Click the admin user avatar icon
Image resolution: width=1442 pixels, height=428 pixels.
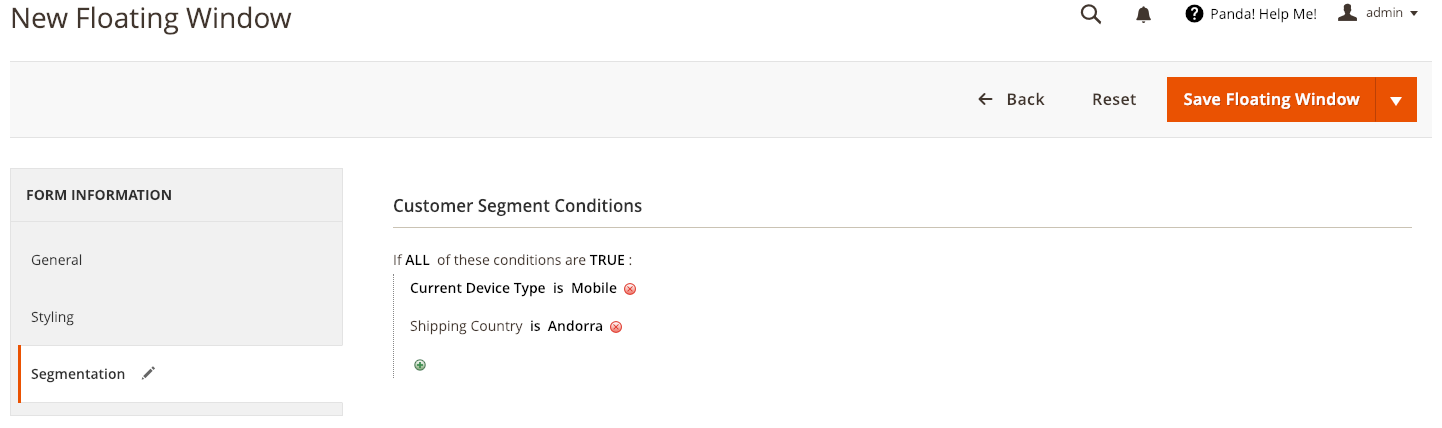[1348, 13]
